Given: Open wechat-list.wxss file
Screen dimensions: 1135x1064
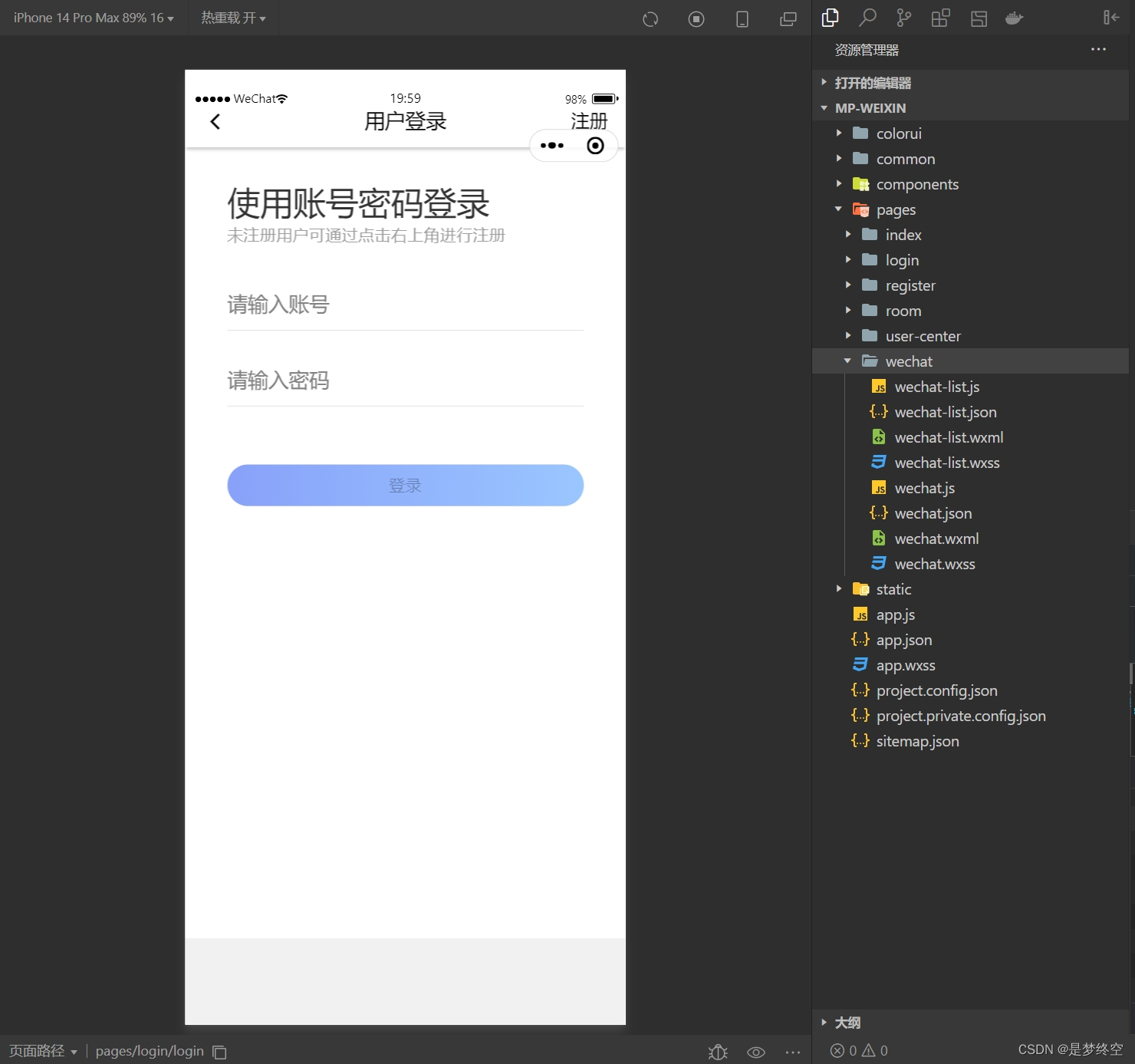Looking at the screenshot, I should pyautogui.click(x=970, y=463).
